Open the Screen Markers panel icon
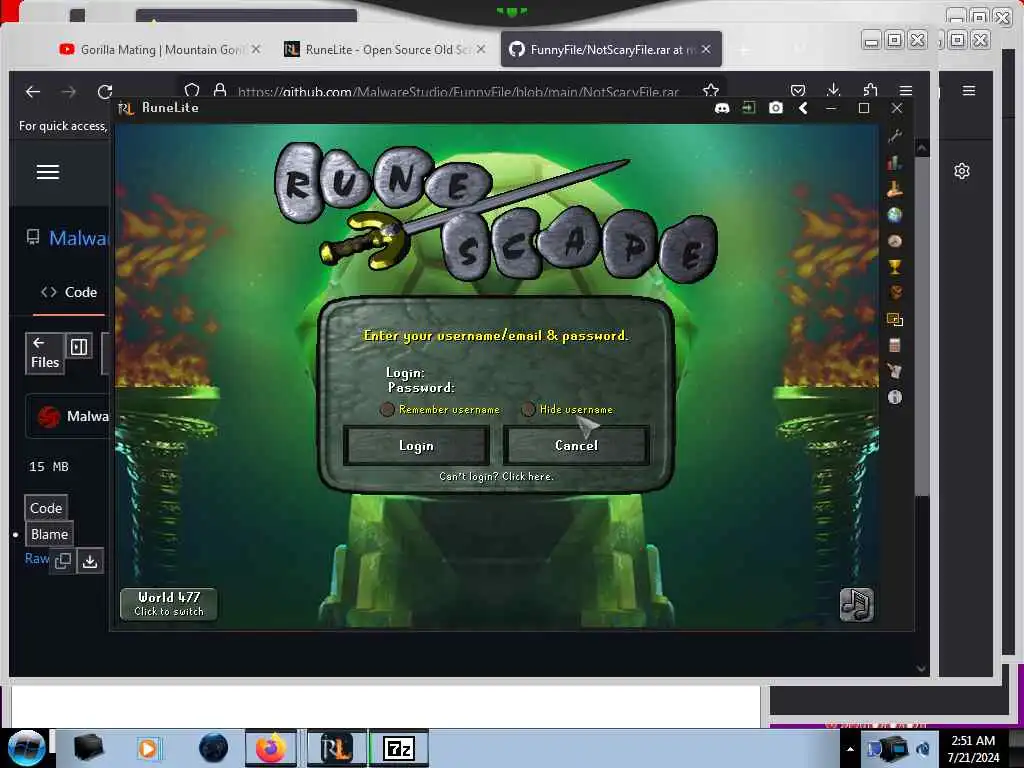This screenshot has height=768, width=1024. pyautogui.click(x=895, y=319)
